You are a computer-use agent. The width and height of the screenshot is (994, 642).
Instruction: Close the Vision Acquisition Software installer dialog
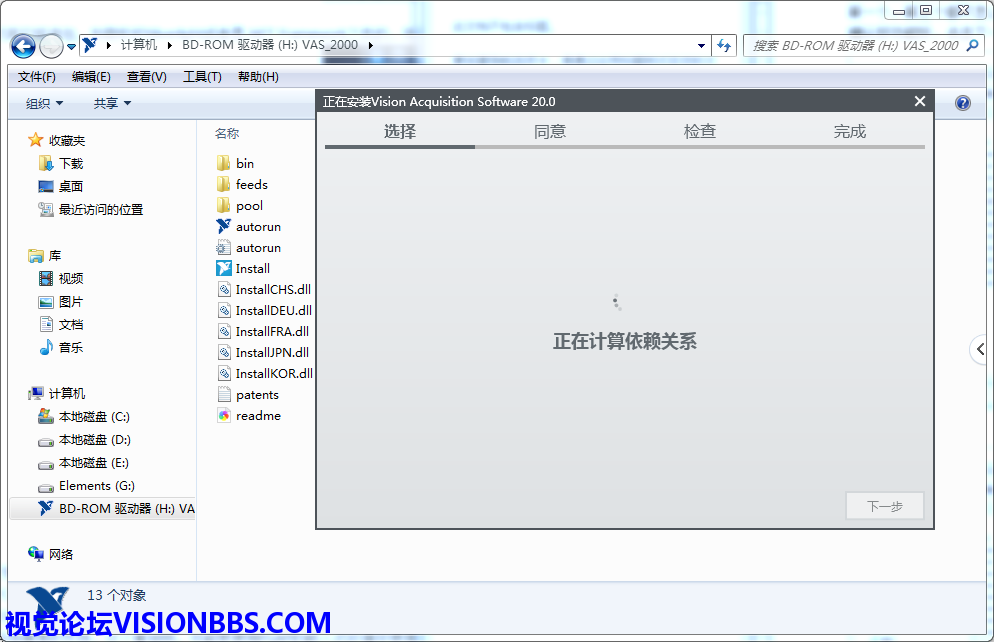coord(920,101)
